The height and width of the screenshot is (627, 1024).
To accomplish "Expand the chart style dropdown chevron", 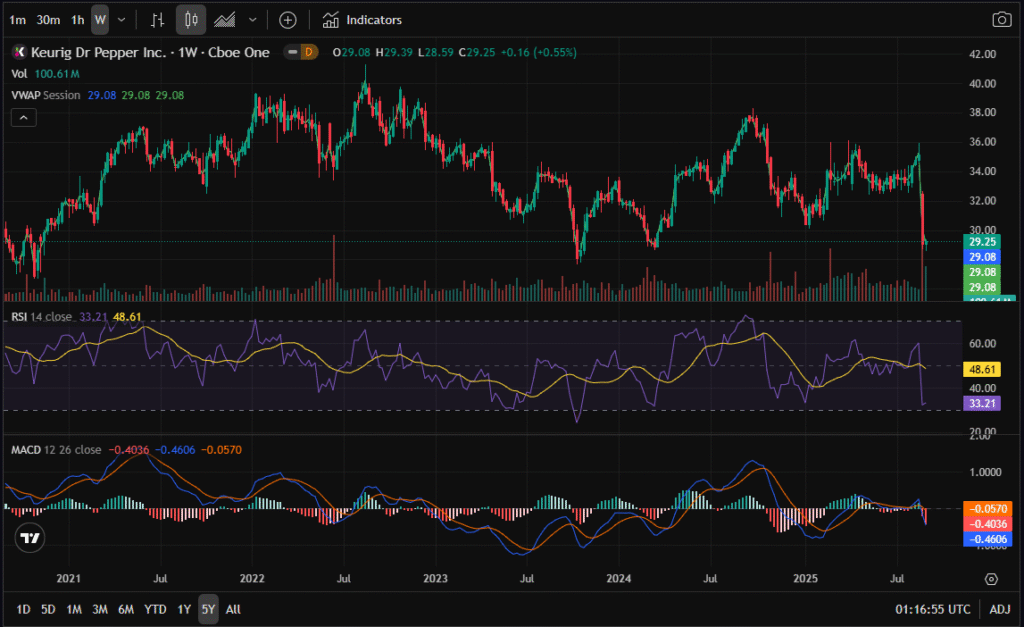I will [x=252, y=20].
